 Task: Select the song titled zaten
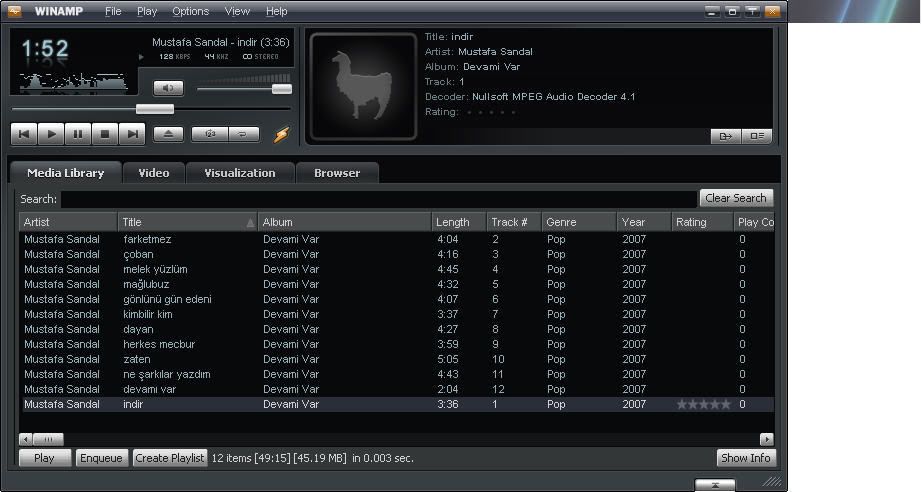(397, 359)
